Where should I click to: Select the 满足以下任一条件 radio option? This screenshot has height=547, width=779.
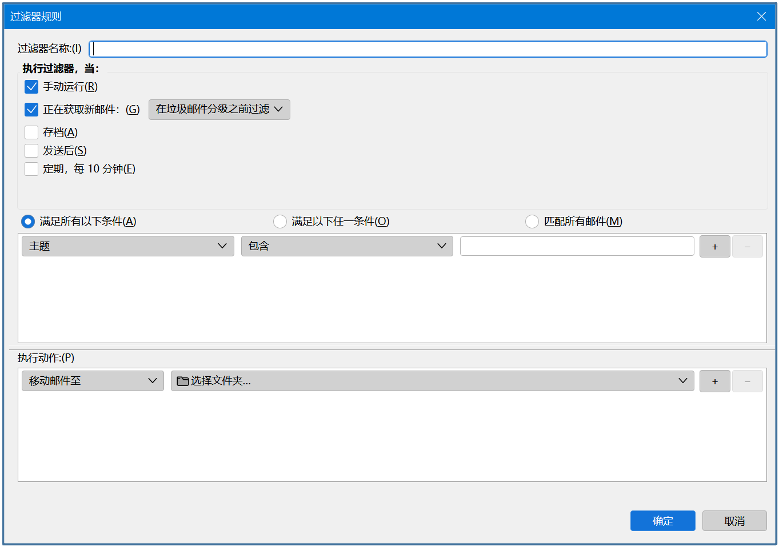coord(280,222)
